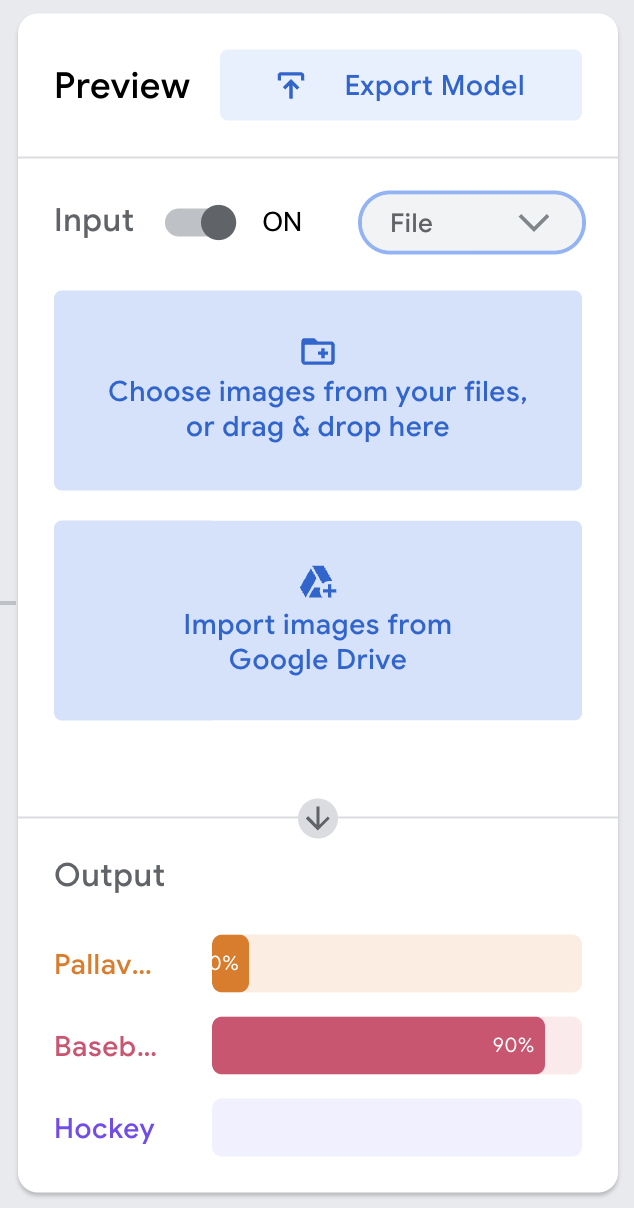Import images from Google Drive text link

click(x=318, y=642)
